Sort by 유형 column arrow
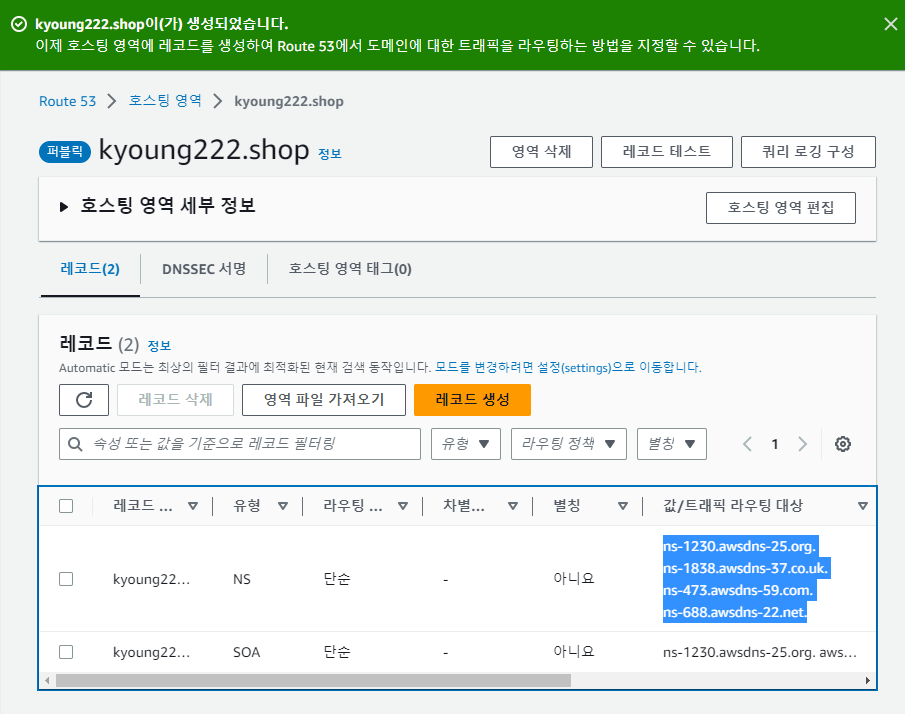 283,506
